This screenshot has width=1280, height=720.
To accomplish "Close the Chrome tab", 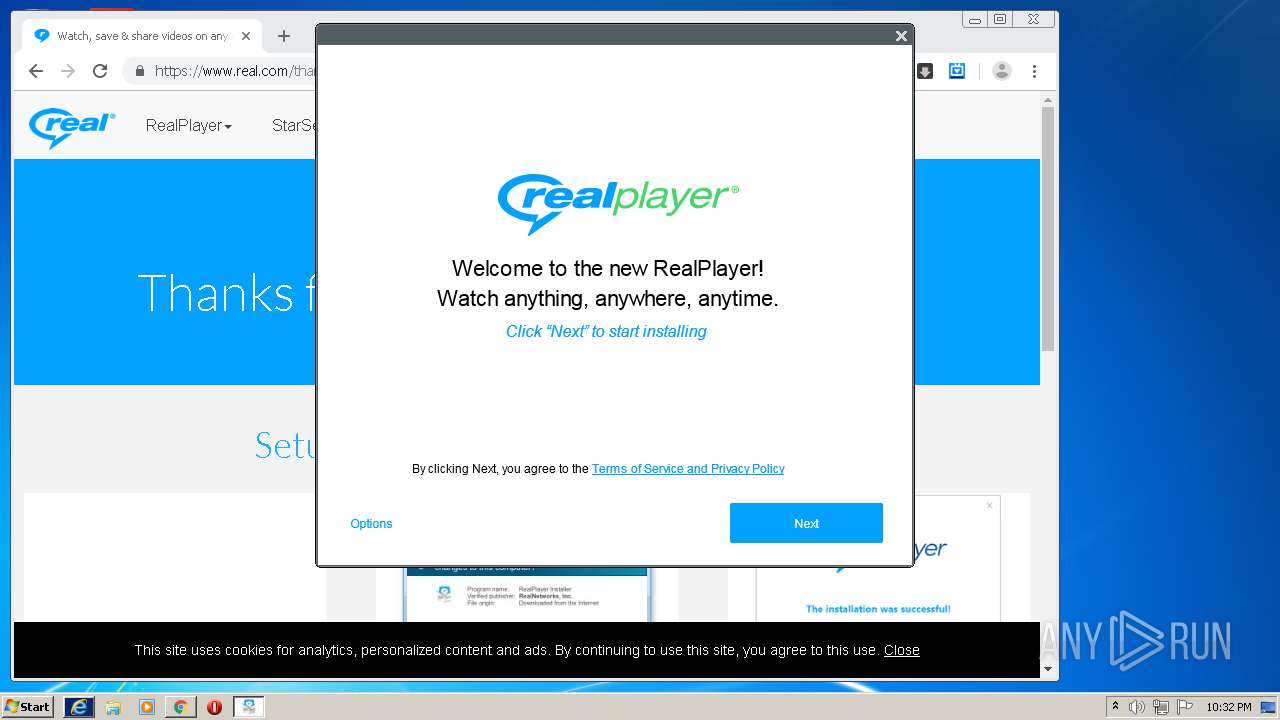I will (x=246, y=36).
